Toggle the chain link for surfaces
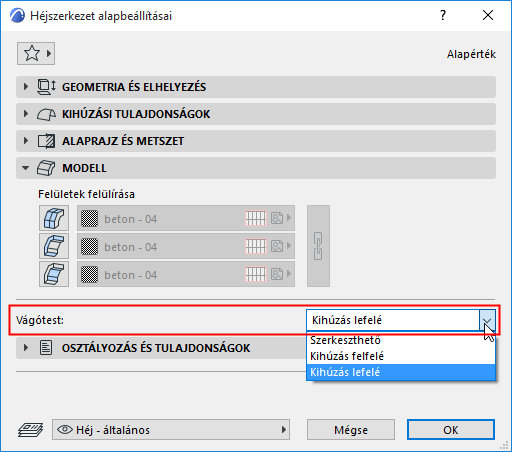This screenshot has height=452, width=512. [318, 246]
